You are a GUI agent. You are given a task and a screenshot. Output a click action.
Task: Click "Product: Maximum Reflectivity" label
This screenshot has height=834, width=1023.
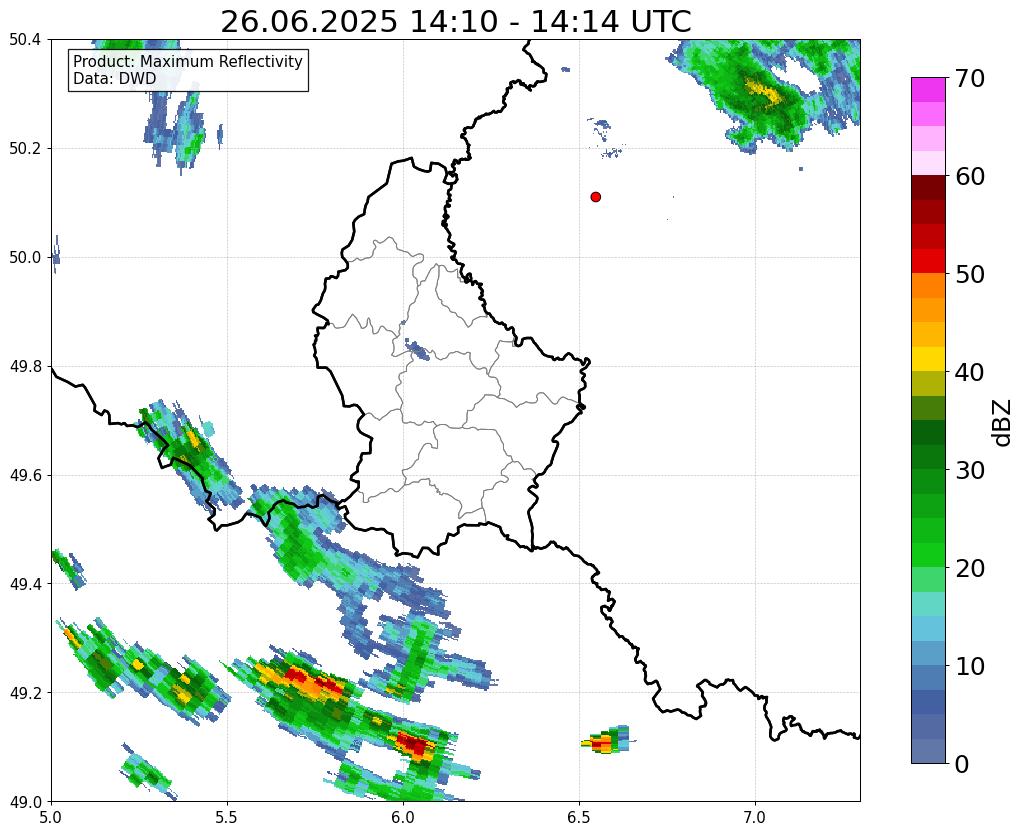click(x=188, y=61)
